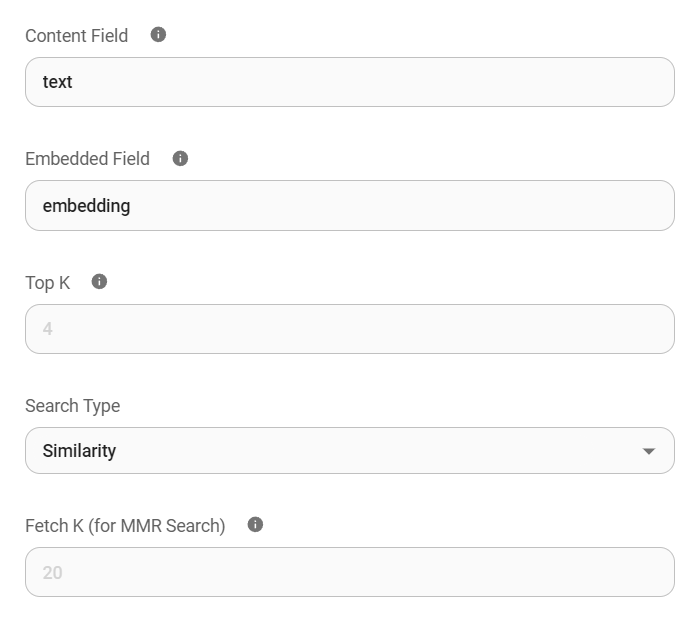The image size is (691, 622).
Task: Click into the Embedded Field input box
Action: click(350, 206)
